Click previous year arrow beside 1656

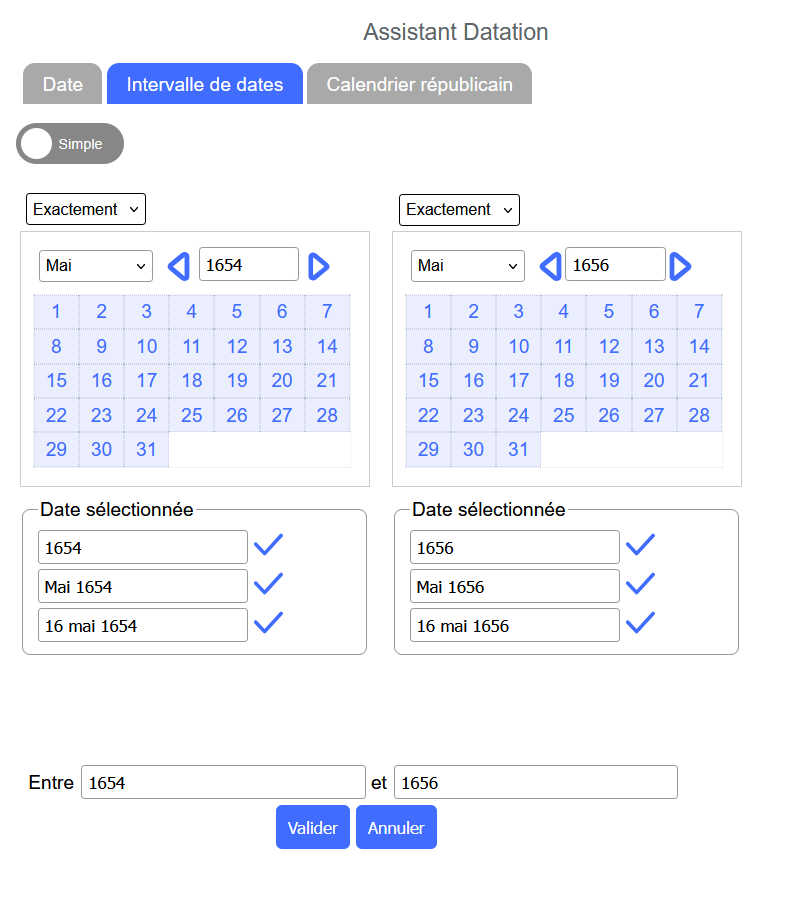point(550,266)
